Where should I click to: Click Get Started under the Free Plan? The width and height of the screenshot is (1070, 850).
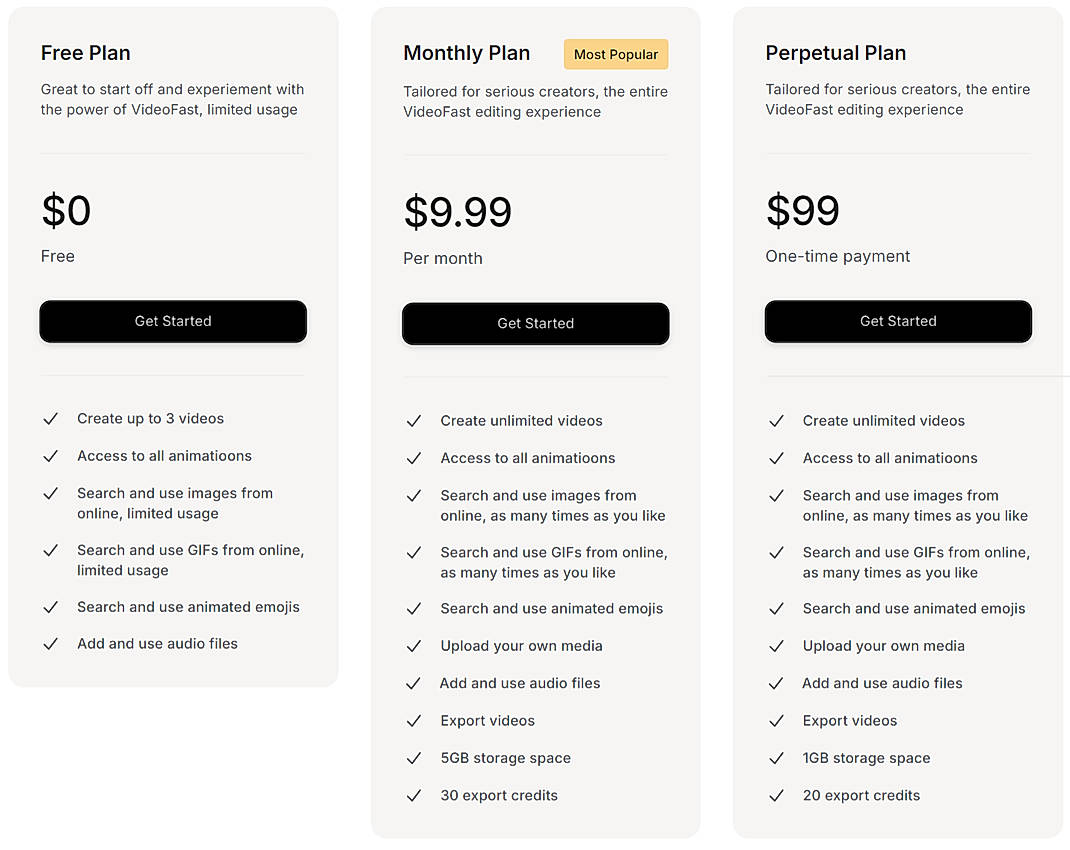(172, 321)
